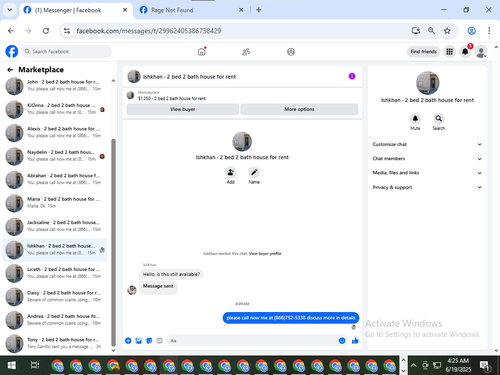The image size is (500, 375).
Task: Click the purple conversation info icon
Action: tap(352, 76)
